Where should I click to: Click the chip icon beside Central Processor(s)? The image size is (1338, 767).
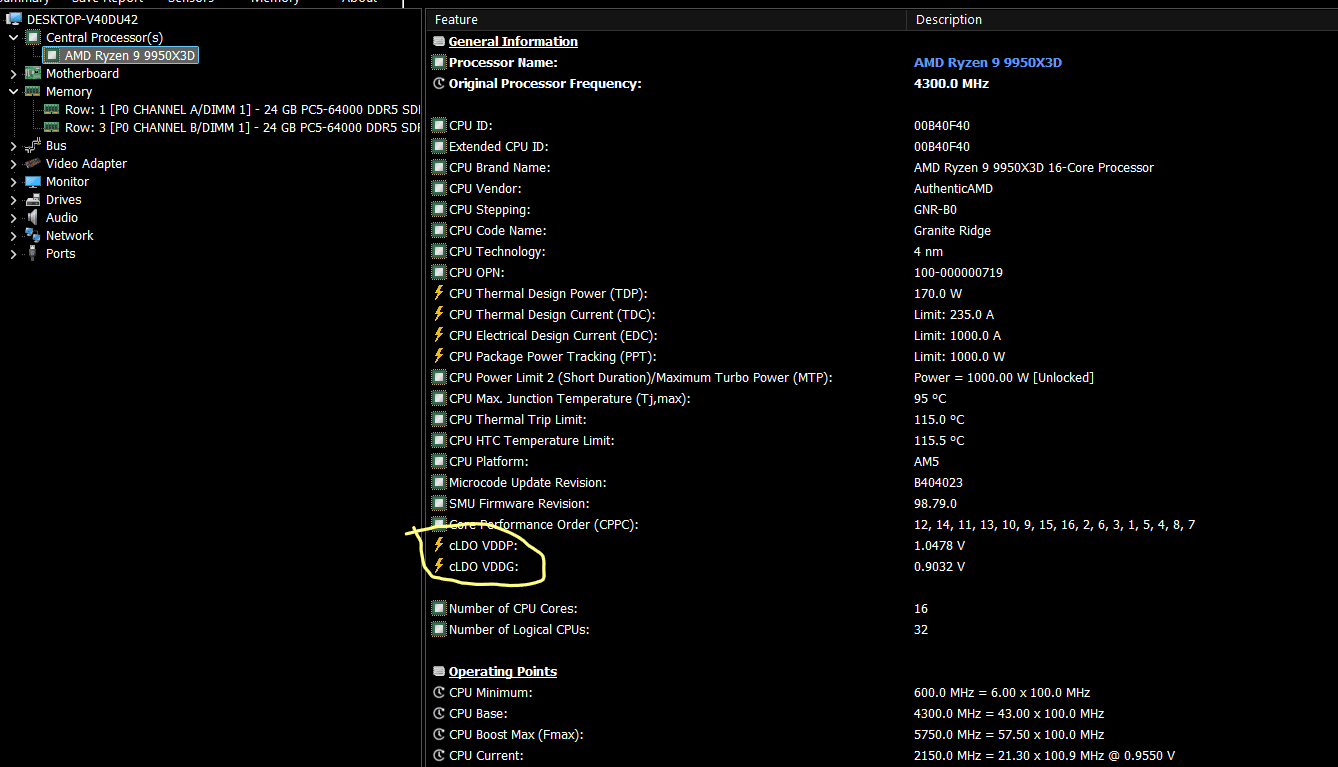pyautogui.click(x=33, y=37)
